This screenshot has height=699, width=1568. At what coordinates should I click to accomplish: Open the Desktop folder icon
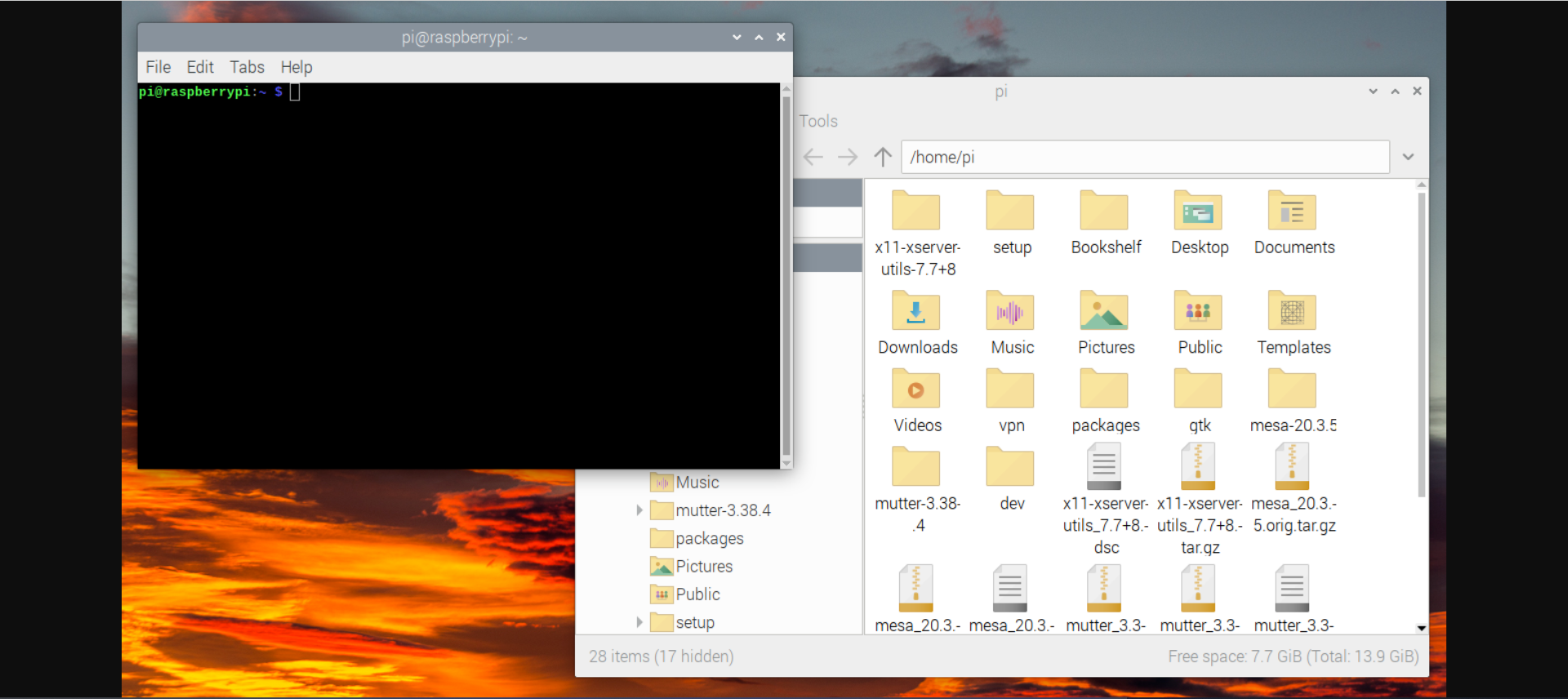coord(1198,211)
